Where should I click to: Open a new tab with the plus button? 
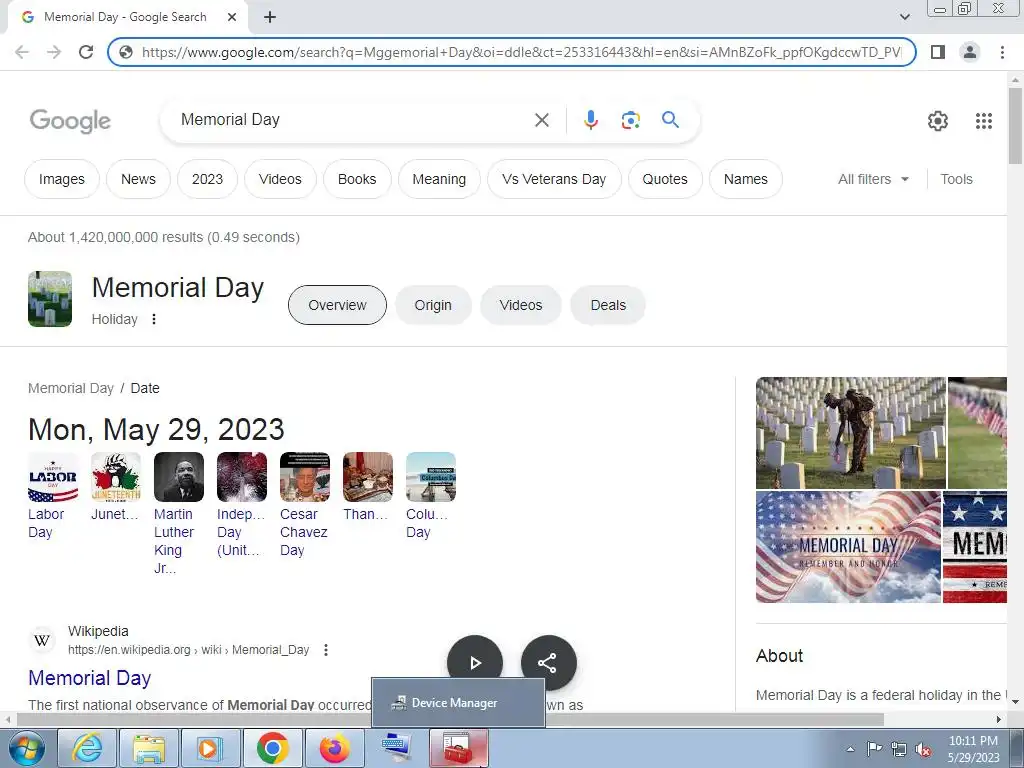pos(270,17)
